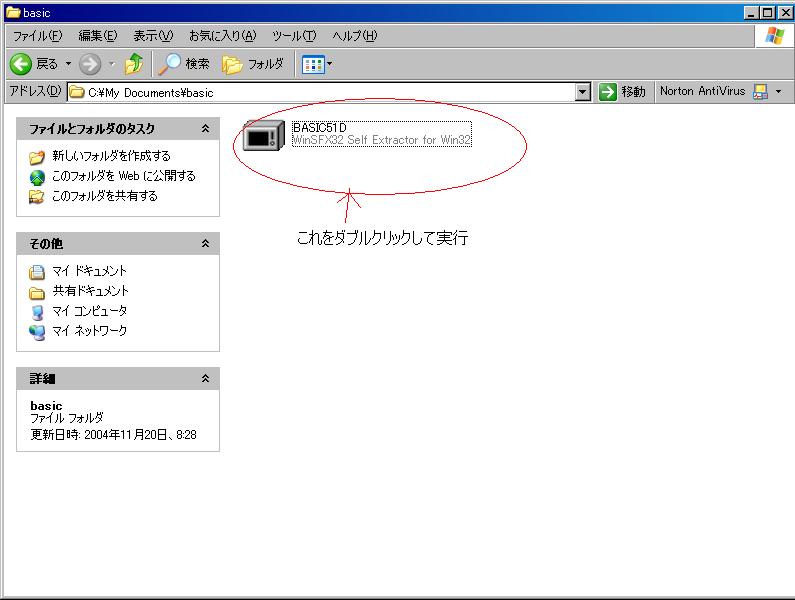Open the ファイル(F) menu

(38, 36)
